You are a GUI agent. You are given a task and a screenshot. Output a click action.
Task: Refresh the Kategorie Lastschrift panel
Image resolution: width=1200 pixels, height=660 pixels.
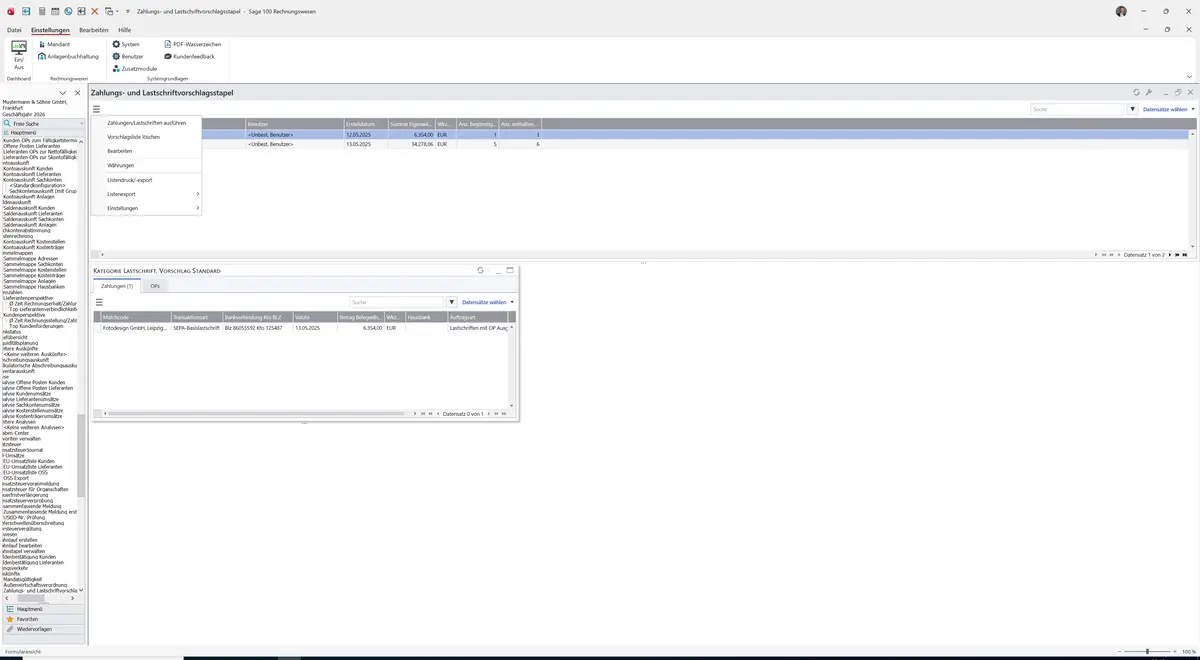[481, 270]
